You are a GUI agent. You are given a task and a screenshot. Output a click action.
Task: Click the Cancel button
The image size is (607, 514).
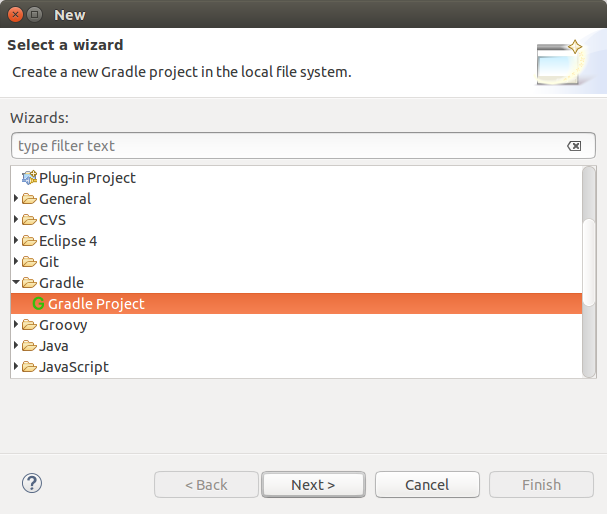coord(427,485)
